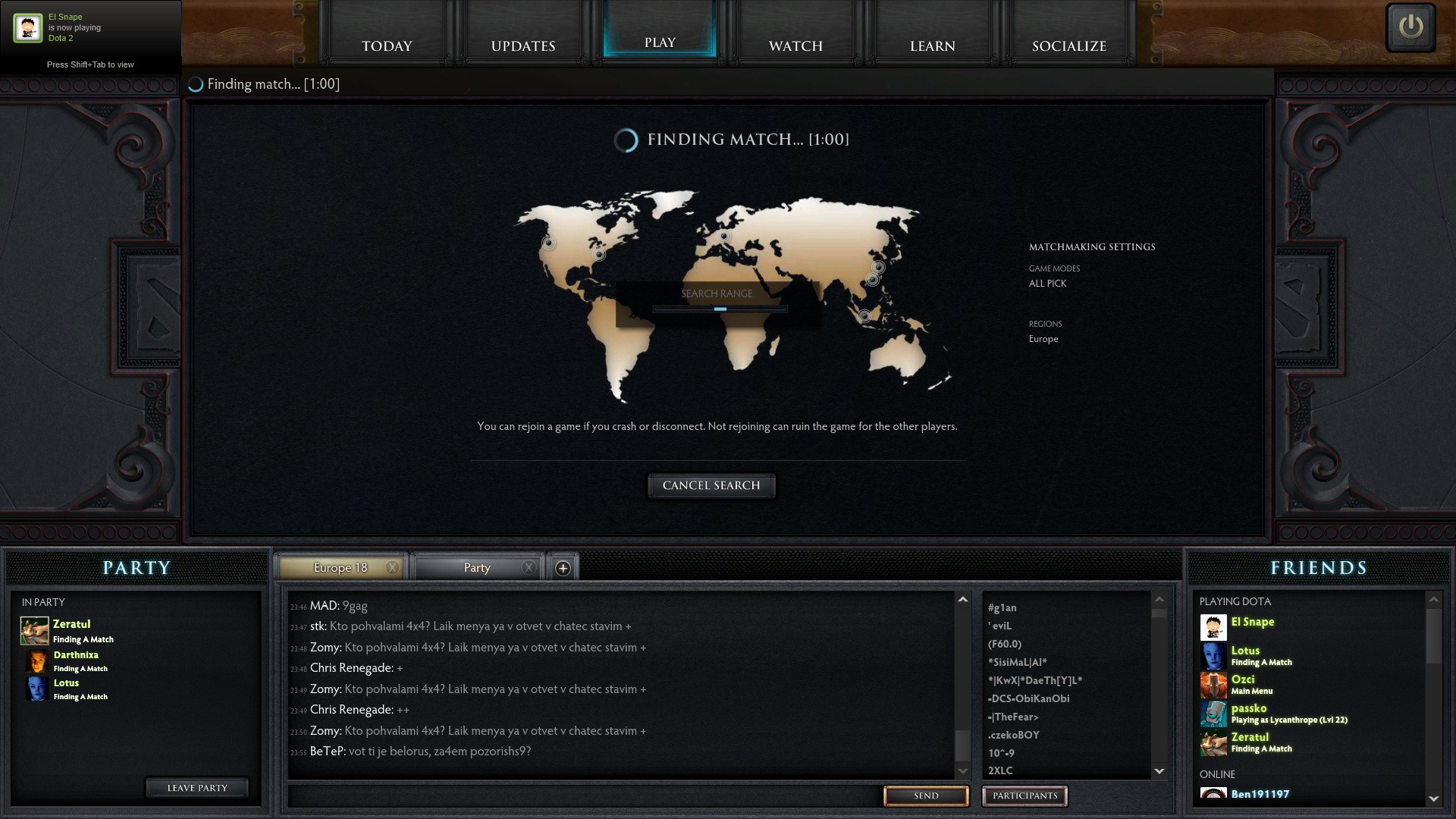Send the chat message
1456x819 pixels.
pos(926,795)
